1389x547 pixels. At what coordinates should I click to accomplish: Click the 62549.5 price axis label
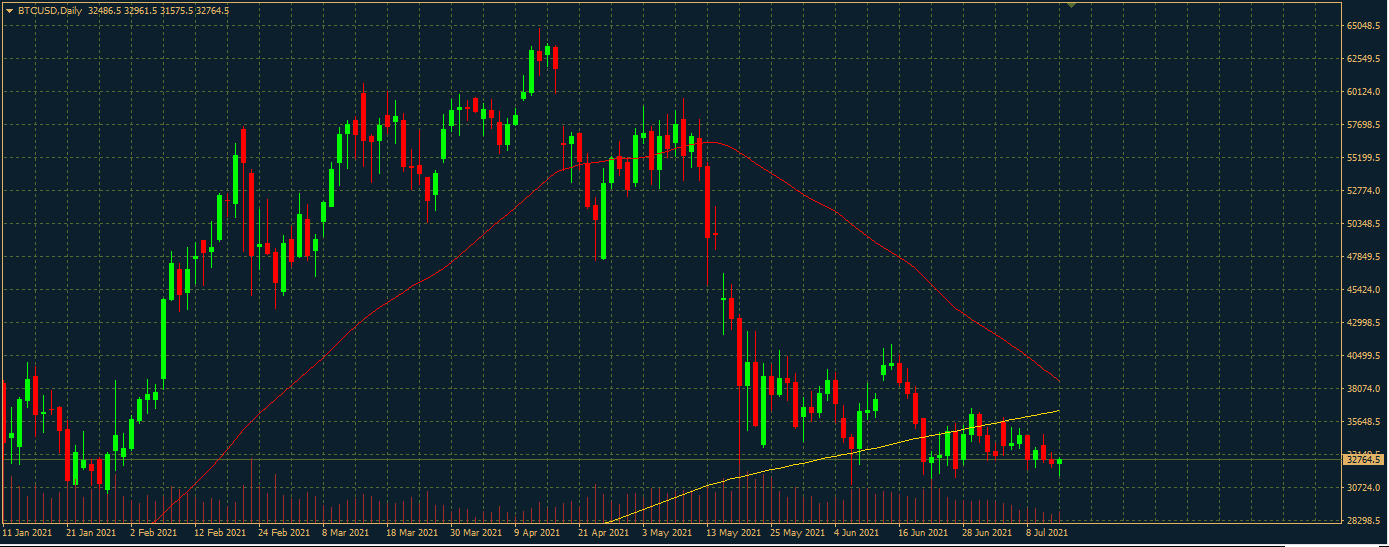click(x=1364, y=59)
